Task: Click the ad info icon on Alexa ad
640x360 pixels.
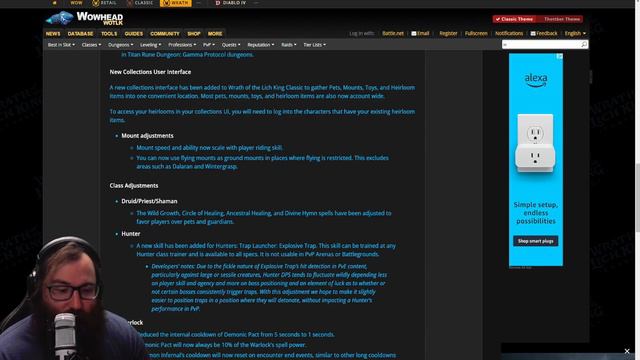Action: [x=560, y=56]
